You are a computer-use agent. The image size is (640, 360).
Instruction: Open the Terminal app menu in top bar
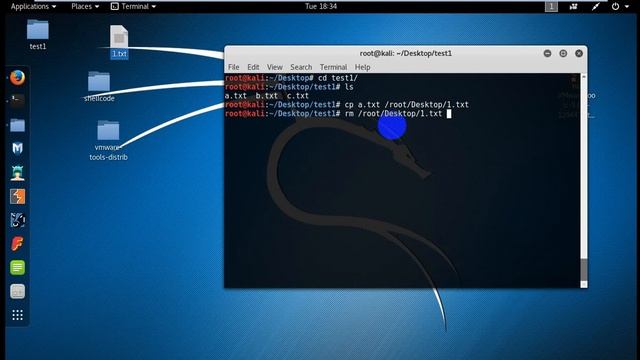(x=133, y=6)
